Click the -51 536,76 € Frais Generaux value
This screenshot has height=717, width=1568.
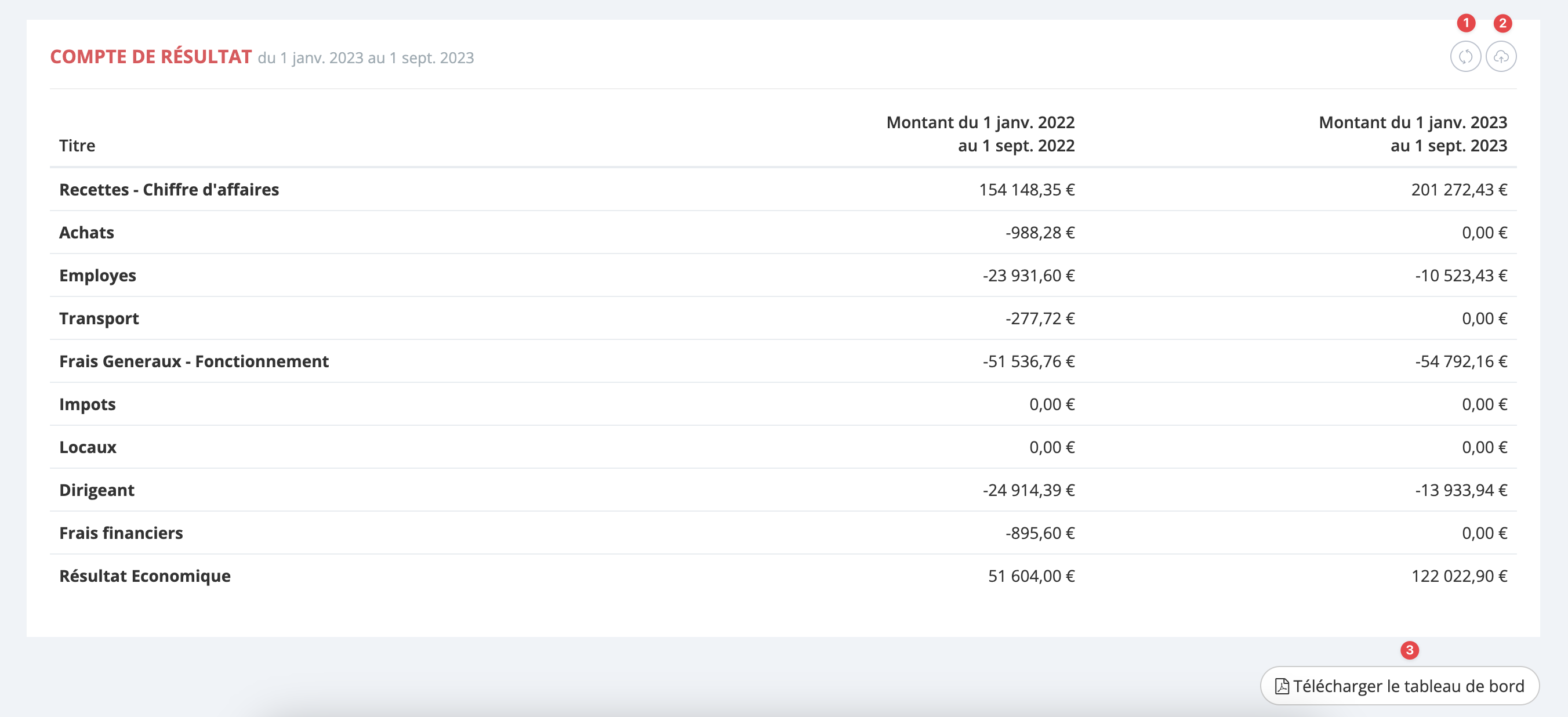[x=1029, y=361]
